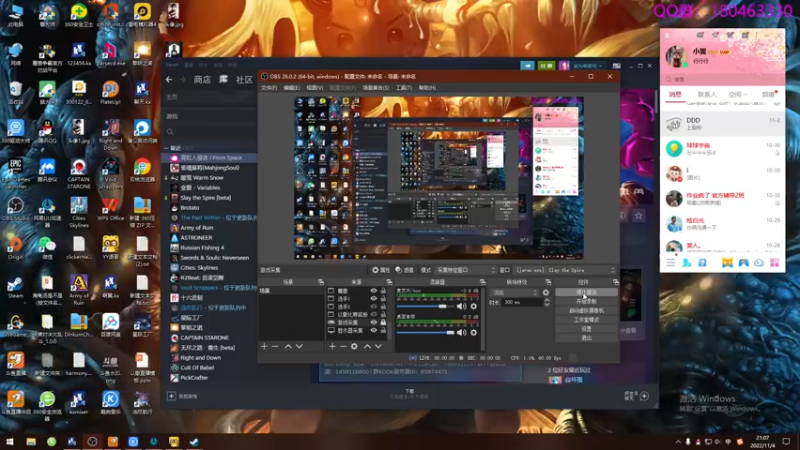Add a new source with plus icon
Viewport: 800px width, 450px height.
click(332, 346)
